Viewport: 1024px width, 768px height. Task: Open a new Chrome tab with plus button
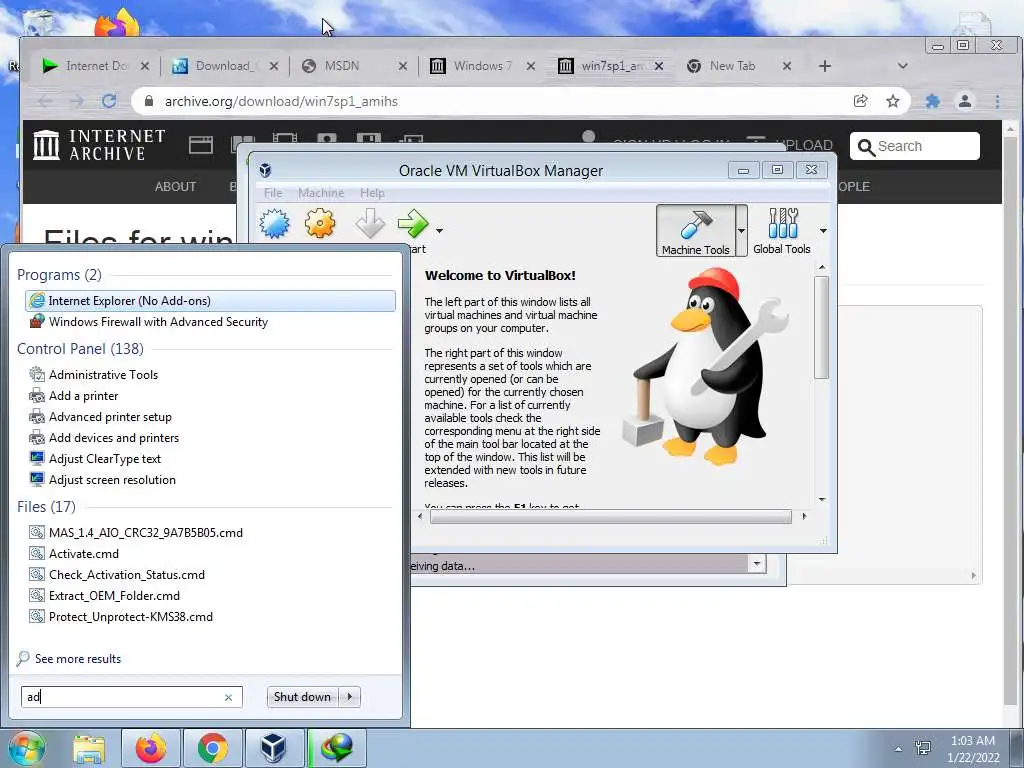[825, 66]
